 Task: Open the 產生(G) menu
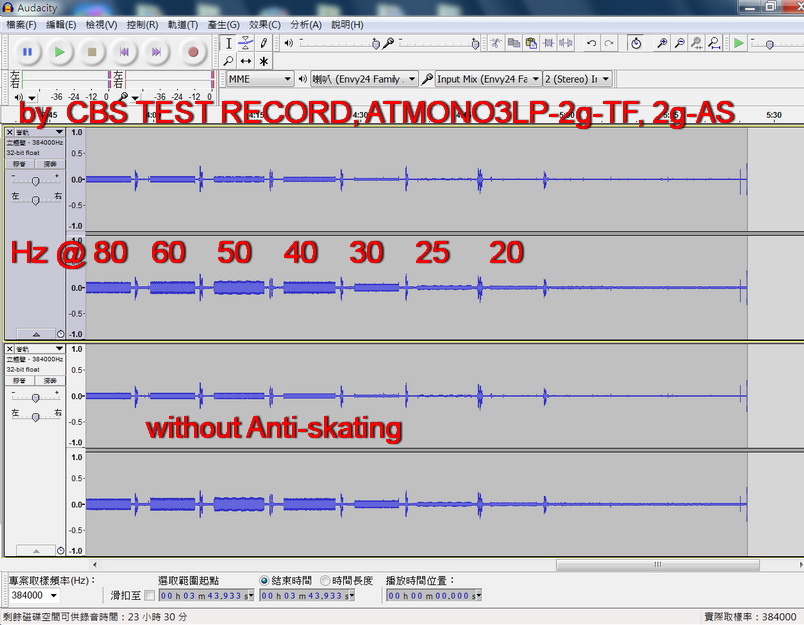(224, 25)
